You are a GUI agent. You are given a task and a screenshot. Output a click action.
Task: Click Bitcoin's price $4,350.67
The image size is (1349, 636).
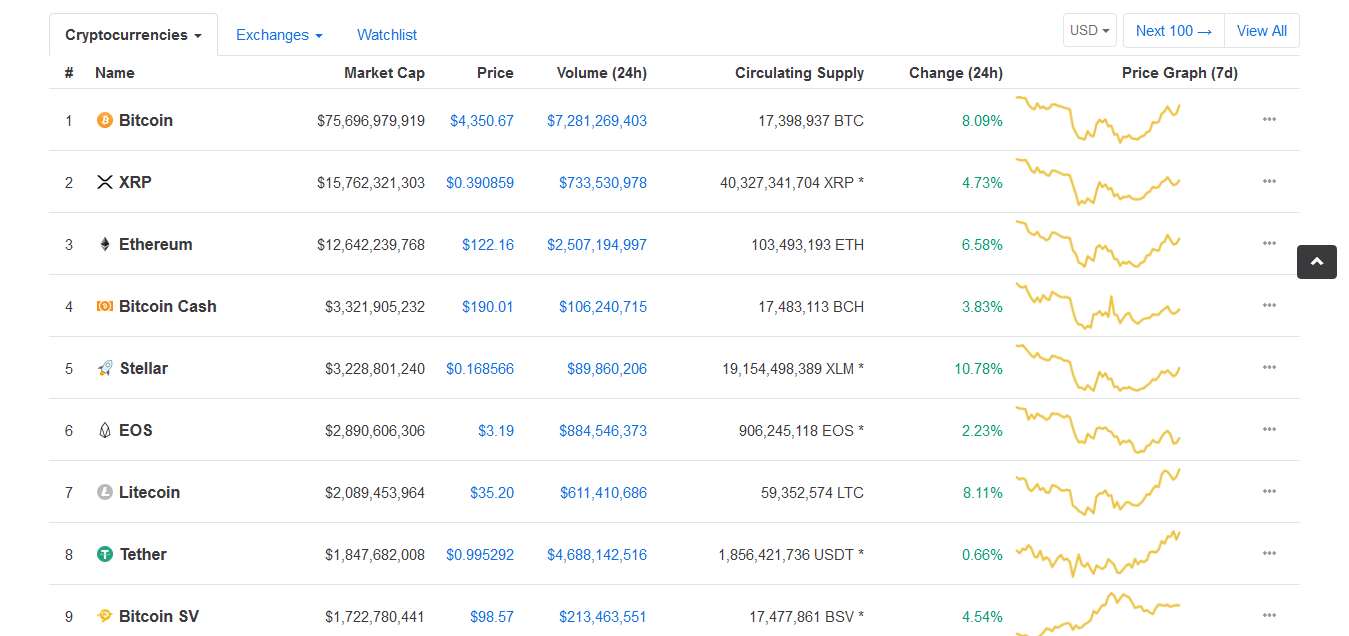(482, 121)
